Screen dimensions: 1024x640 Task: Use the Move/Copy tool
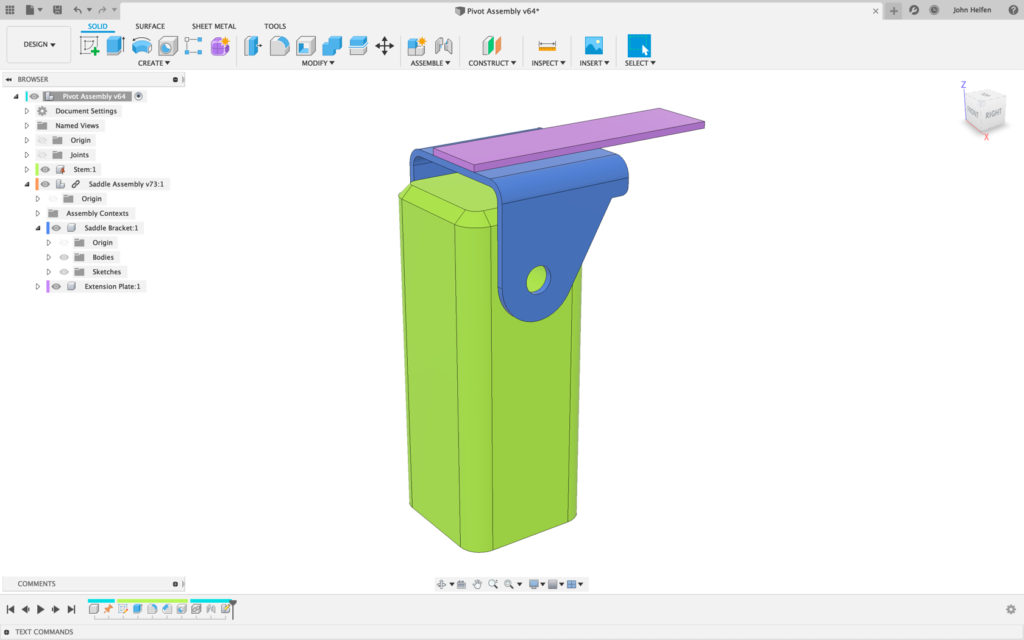point(386,45)
